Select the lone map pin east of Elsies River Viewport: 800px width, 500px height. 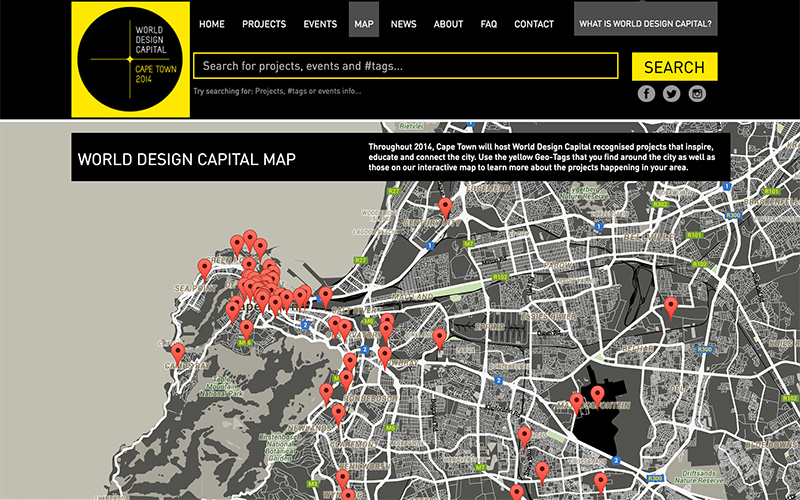(671, 309)
